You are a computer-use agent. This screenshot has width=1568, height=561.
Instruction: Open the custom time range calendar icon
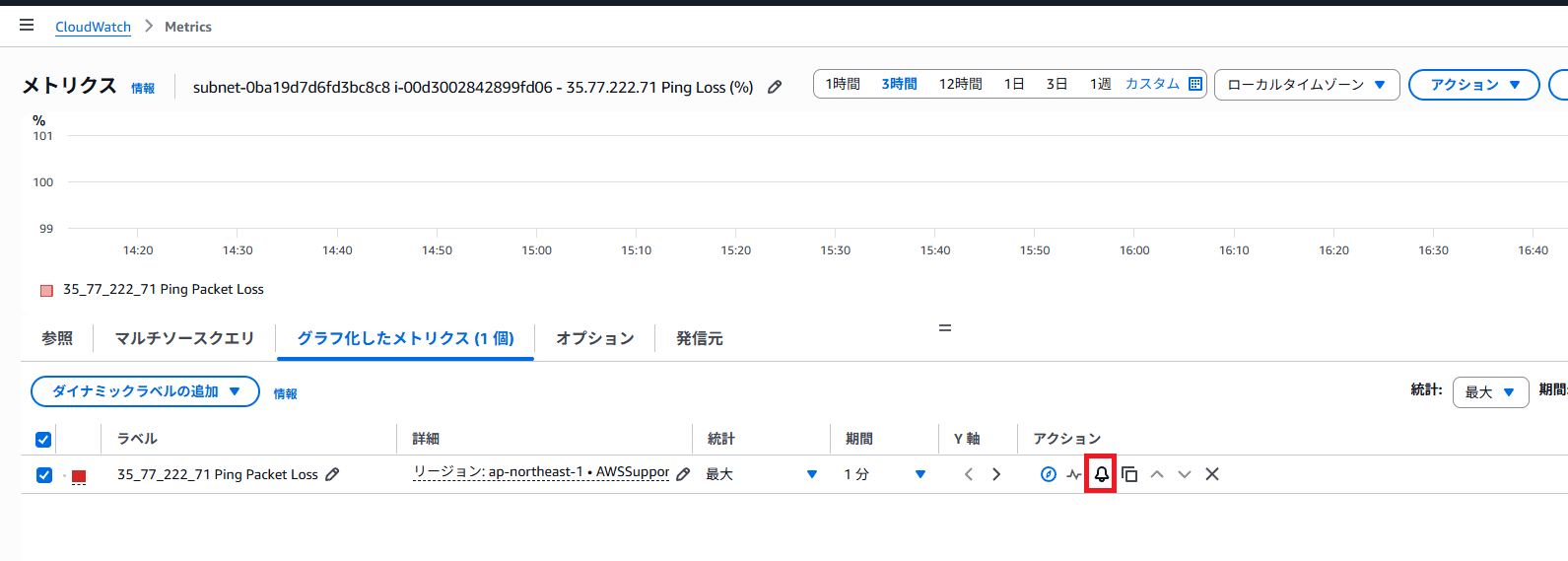point(1195,84)
